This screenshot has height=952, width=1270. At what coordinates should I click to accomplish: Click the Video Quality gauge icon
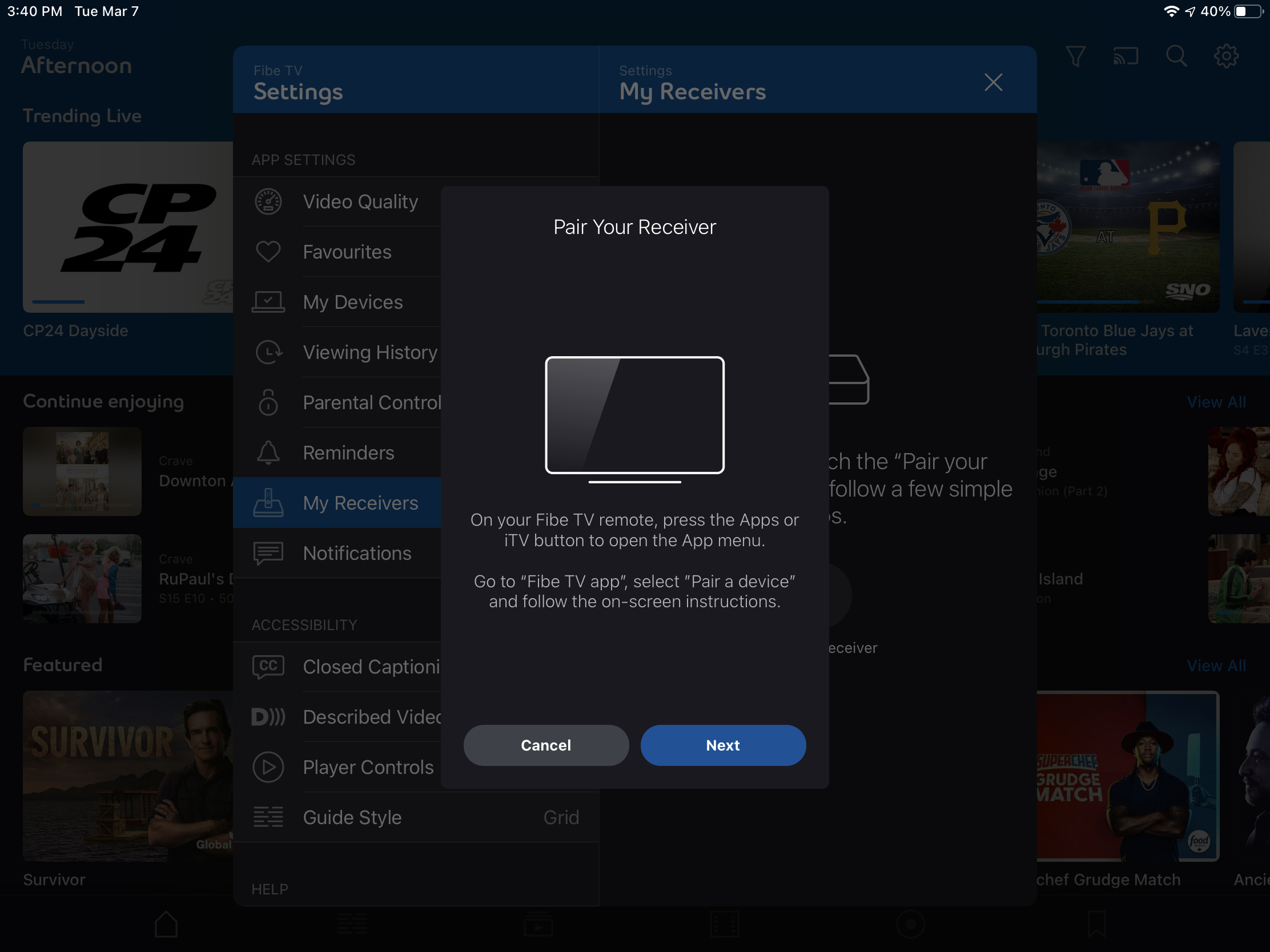[x=268, y=201]
